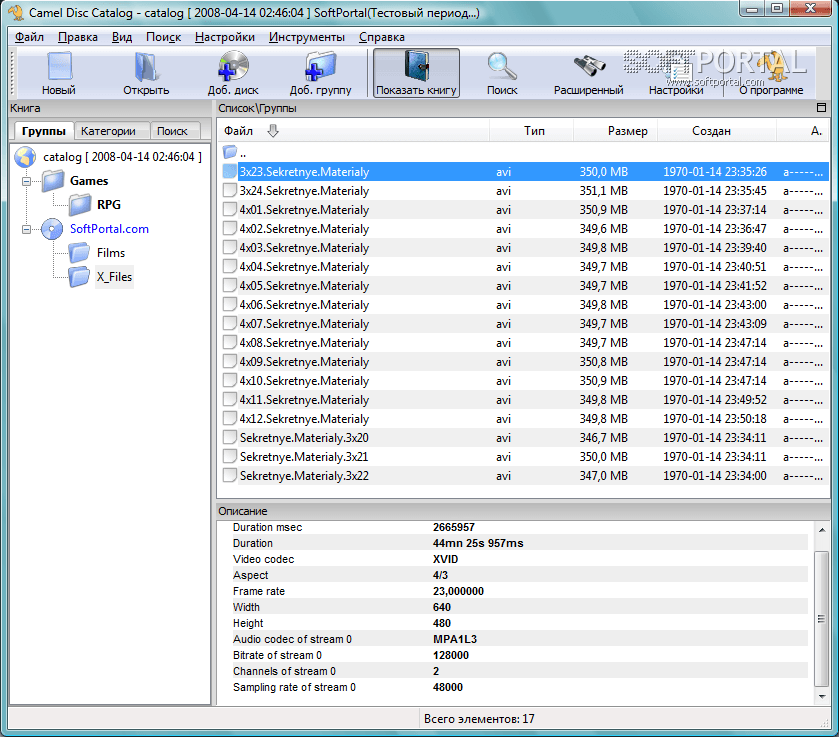Collapse the SoftPortal.com tree node
This screenshot has height=737, width=839.
26,230
